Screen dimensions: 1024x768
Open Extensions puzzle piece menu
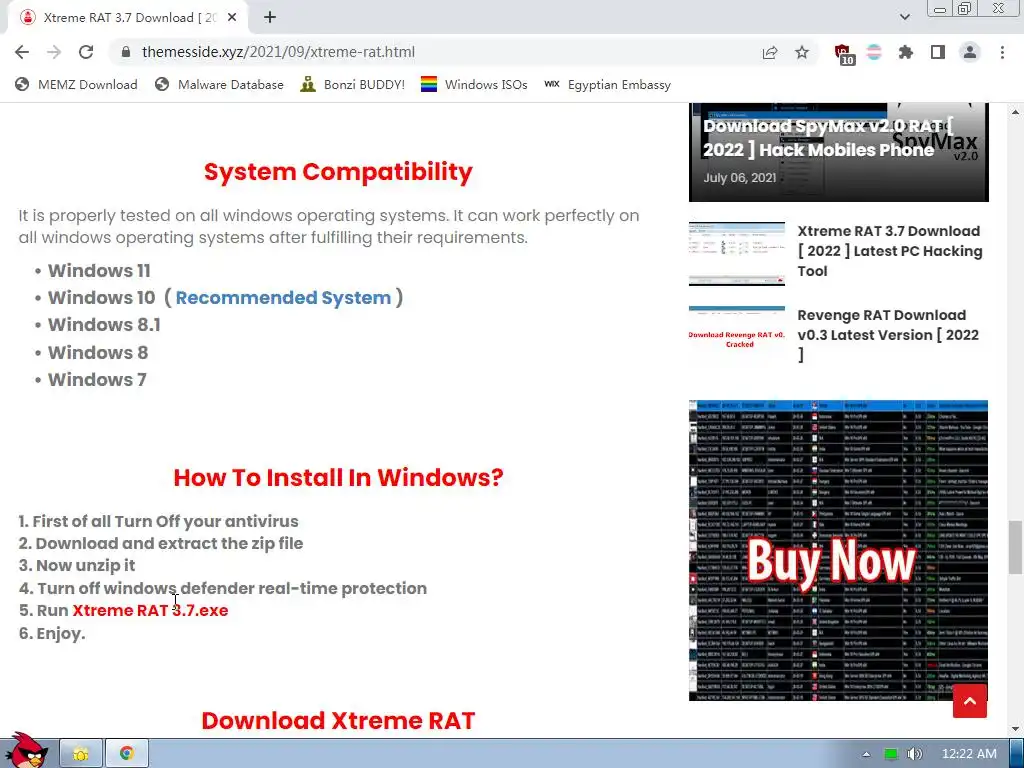tap(906, 52)
